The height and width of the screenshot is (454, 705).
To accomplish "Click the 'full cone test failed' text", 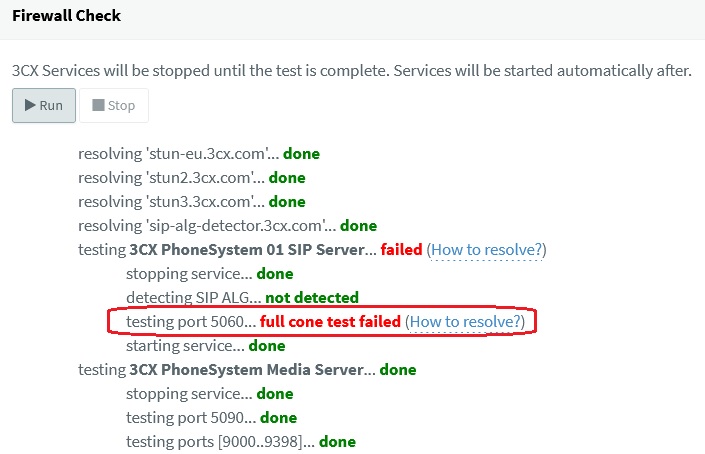I will click(x=330, y=321).
